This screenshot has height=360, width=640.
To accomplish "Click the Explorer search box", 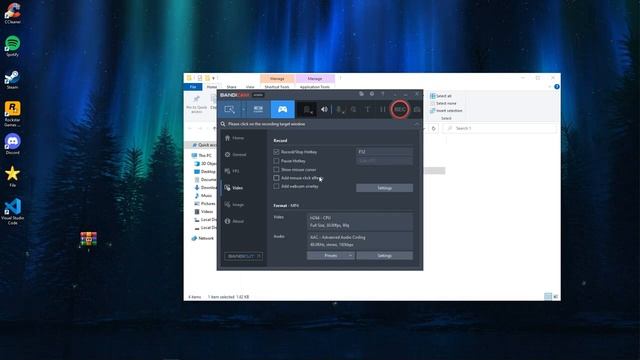I will 499,128.
